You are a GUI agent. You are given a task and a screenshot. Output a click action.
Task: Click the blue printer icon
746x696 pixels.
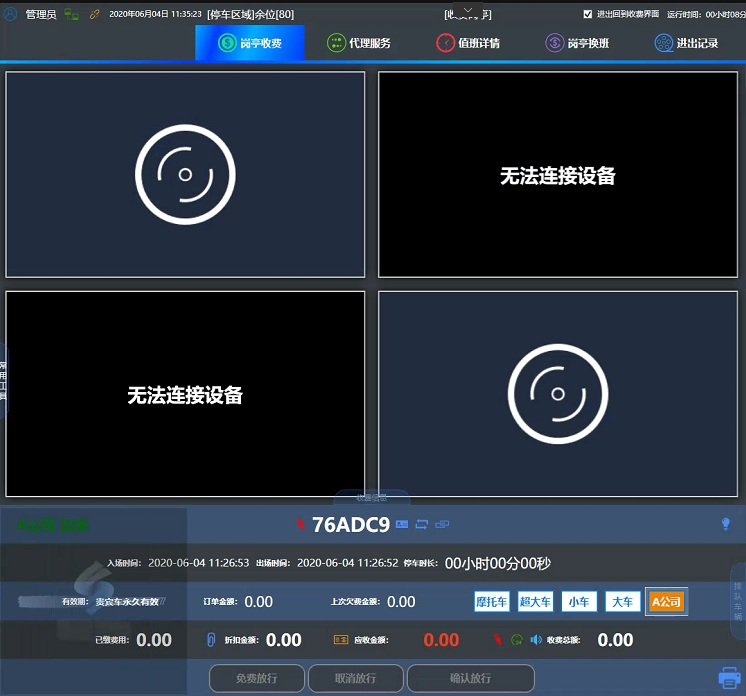tap(729, 677)
